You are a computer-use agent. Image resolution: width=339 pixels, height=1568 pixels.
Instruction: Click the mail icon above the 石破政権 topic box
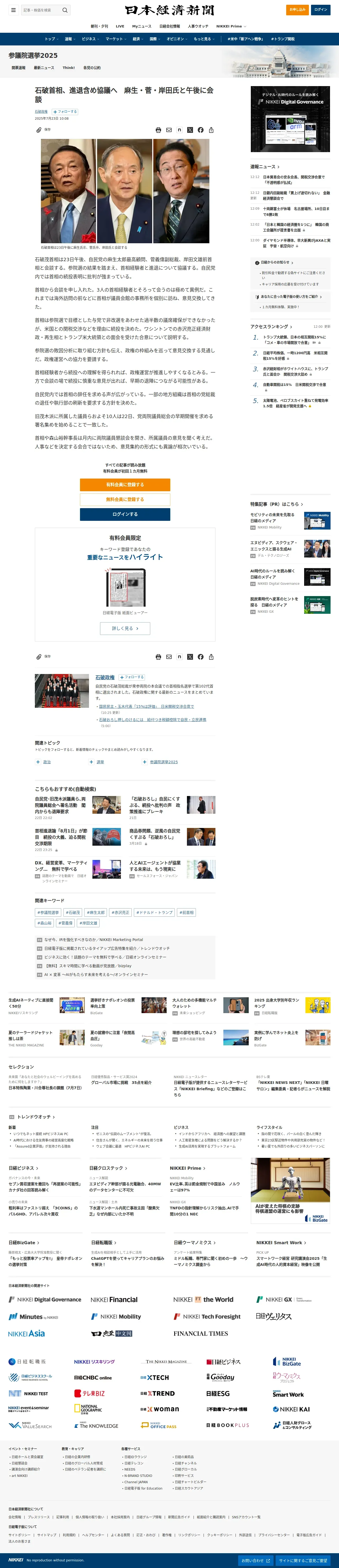coord(169,657)
